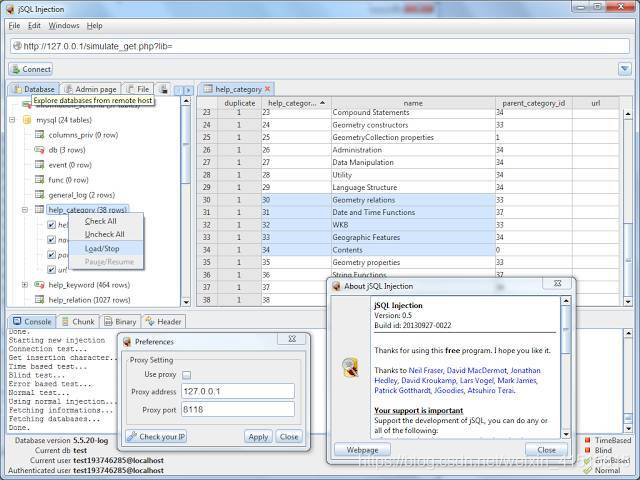Expand the options arrow beside the URL bar
The width and height of the screenshot is (640, 480).
coord(624,69)
